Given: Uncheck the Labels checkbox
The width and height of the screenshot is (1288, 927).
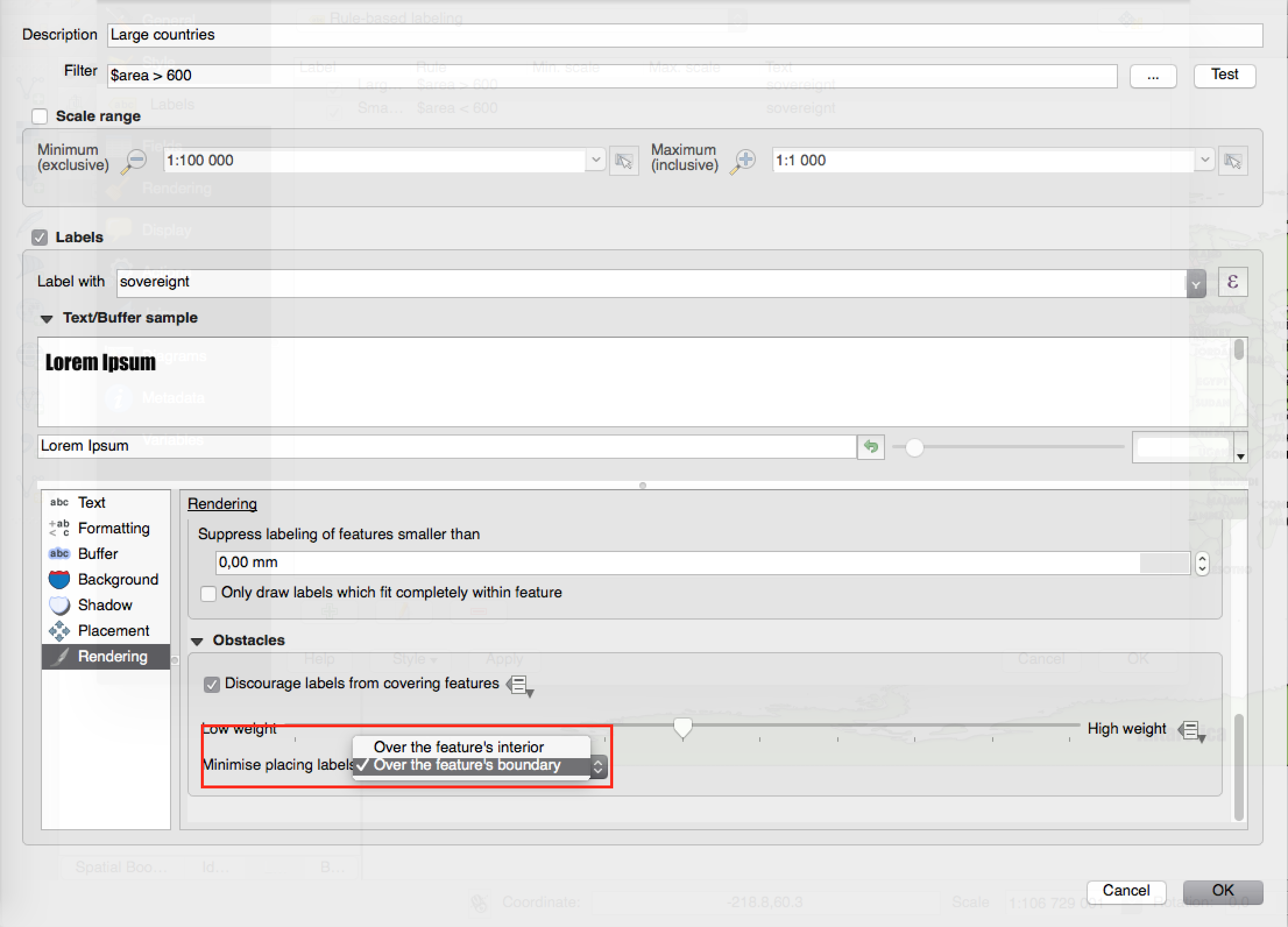Looking at the screenshot, I should [x=40, y=238].
